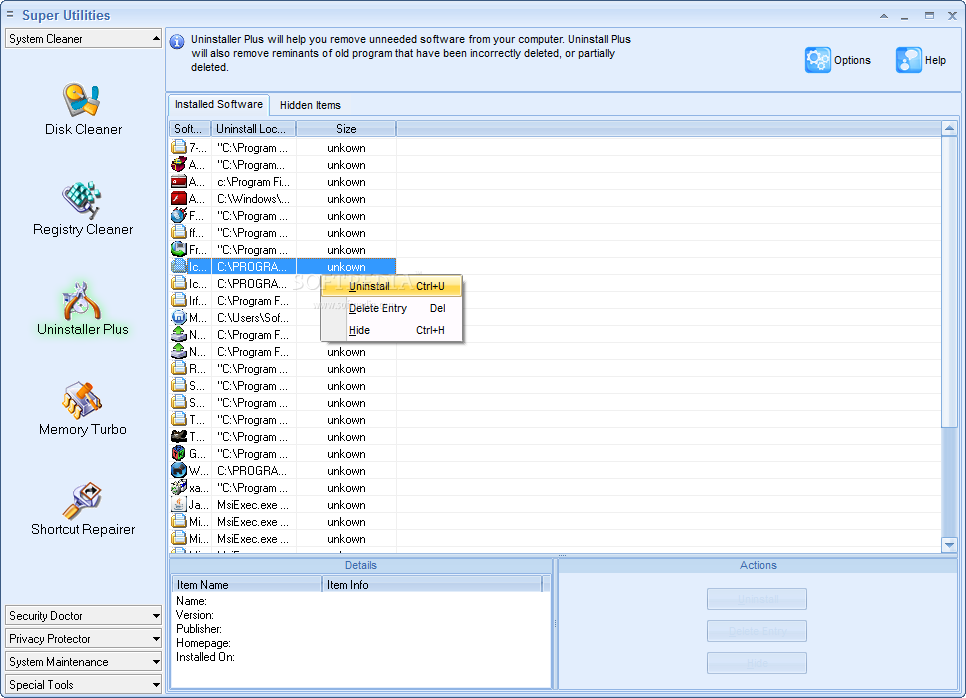Click the Options text label
This screenshot has width=966, height=698.
(852, 60)
